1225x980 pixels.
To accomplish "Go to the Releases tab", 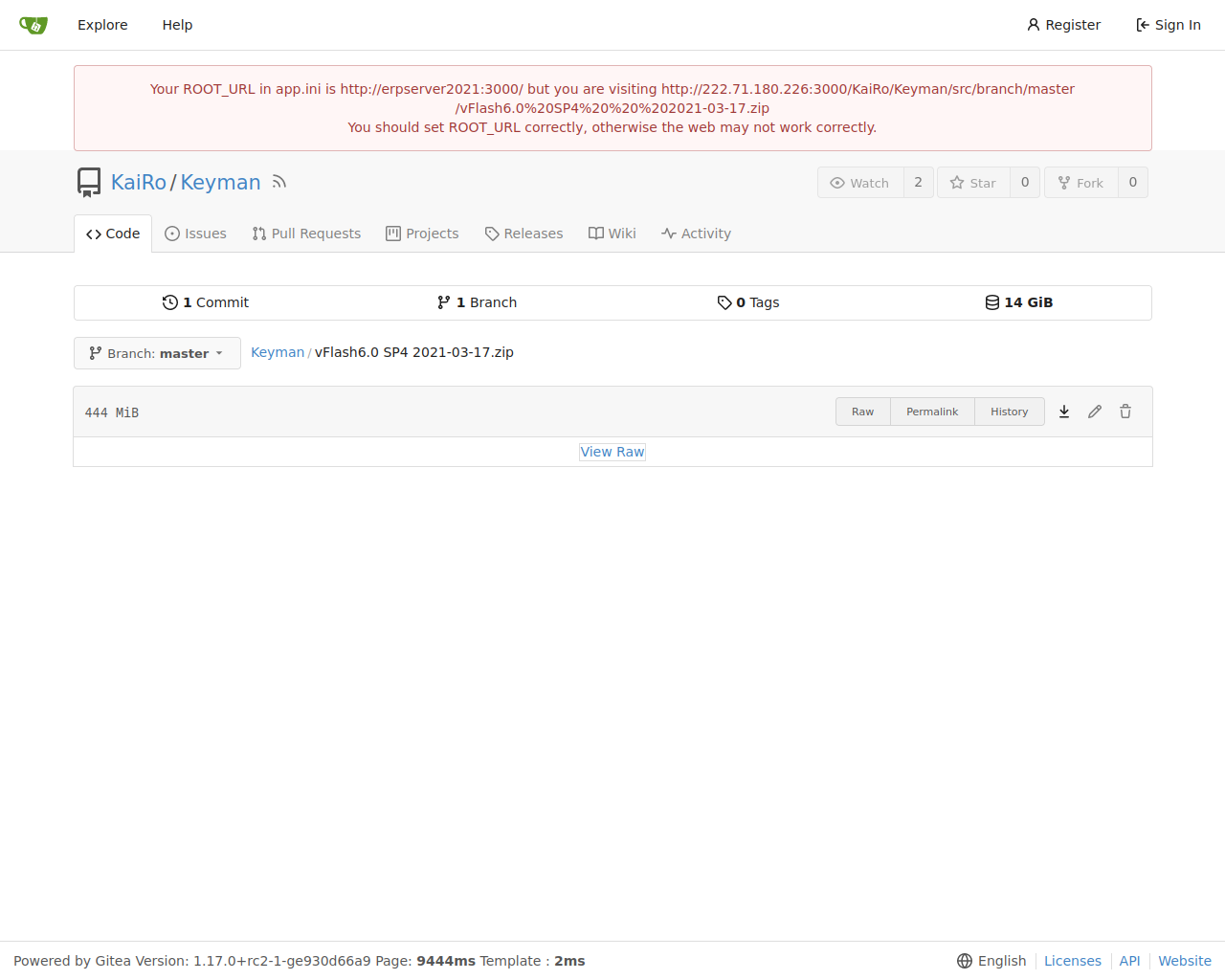I will [x=523, y=234].
